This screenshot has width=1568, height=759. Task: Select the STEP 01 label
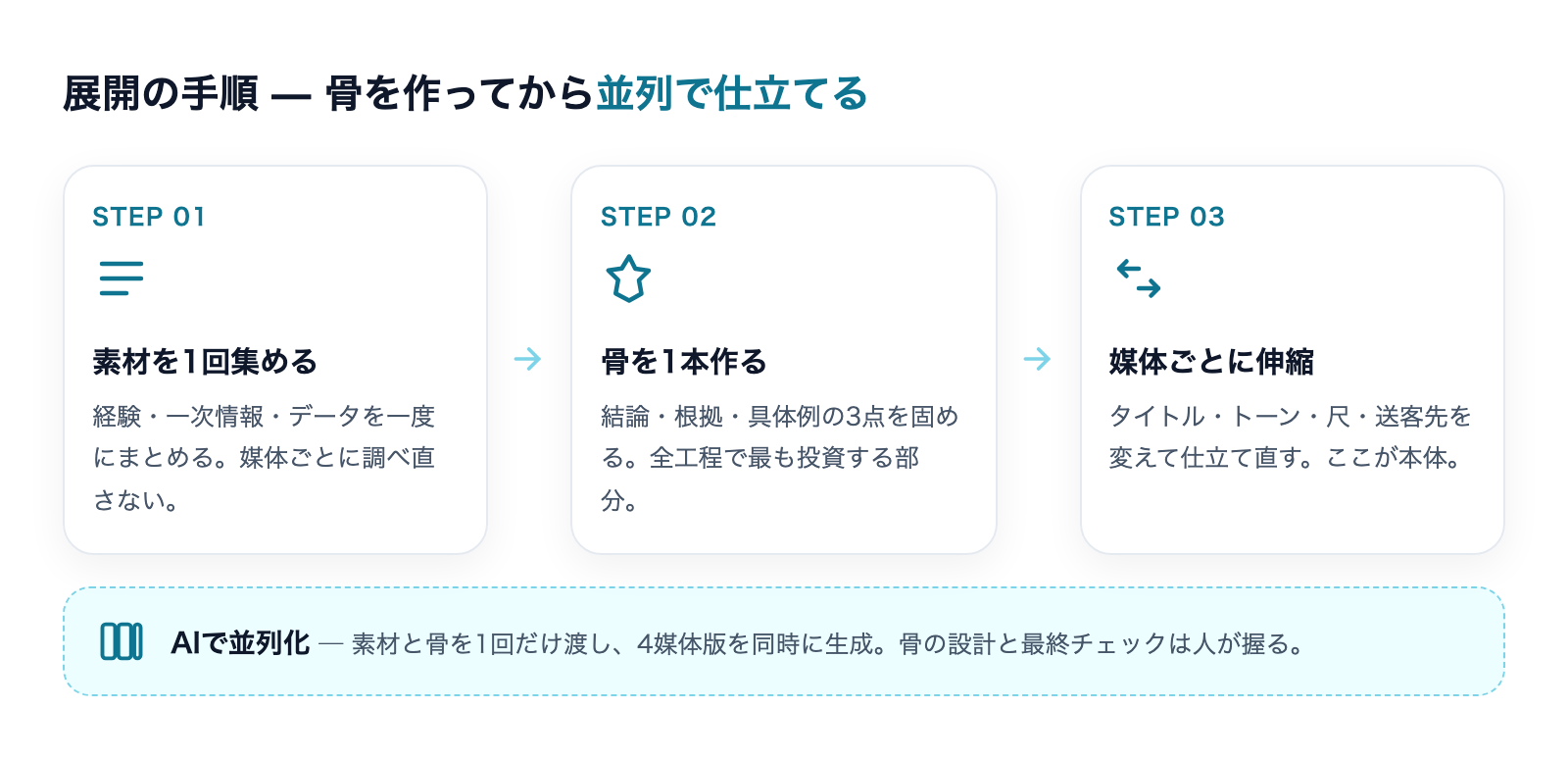149,217
